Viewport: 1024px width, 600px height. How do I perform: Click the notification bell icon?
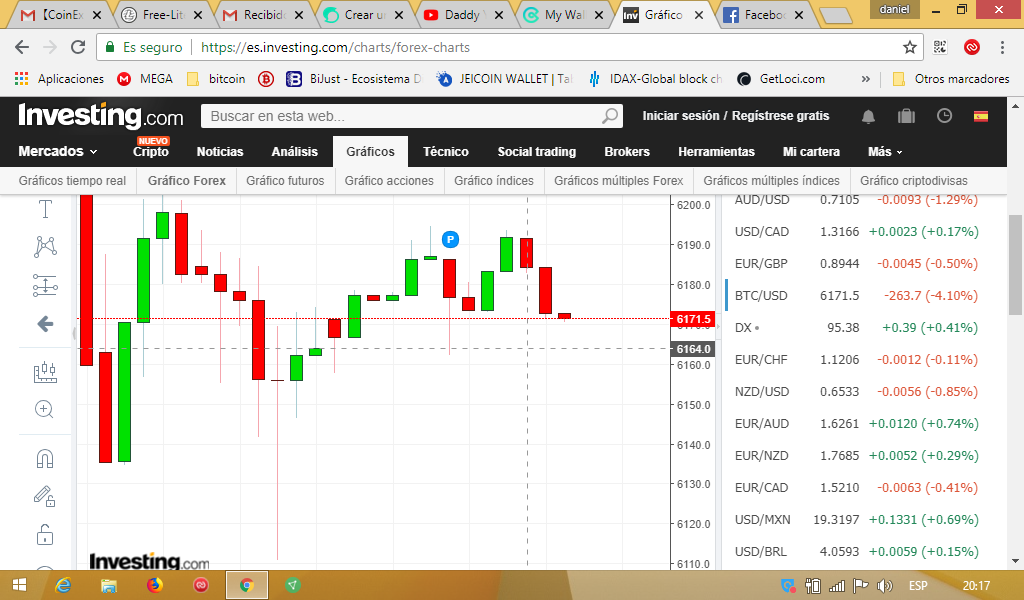click(x=868, y=116)
